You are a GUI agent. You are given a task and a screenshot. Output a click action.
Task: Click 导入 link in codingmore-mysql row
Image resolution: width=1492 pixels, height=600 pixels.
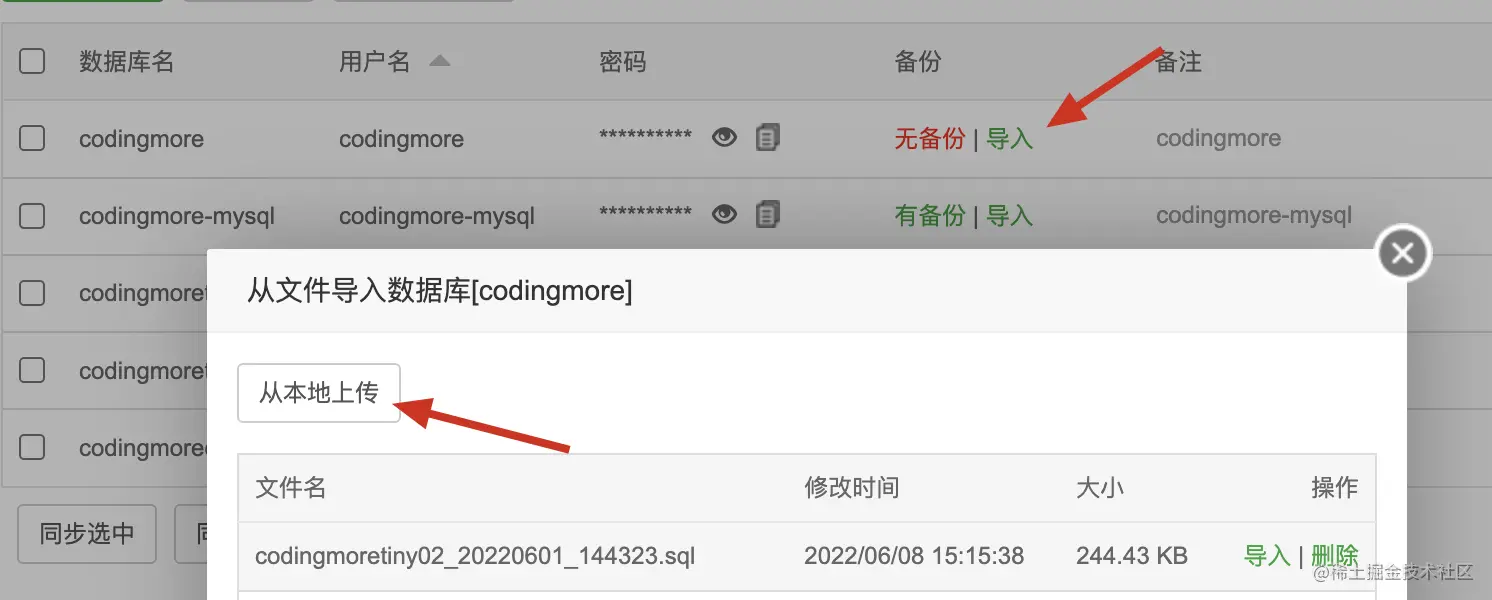[1009, 216]
